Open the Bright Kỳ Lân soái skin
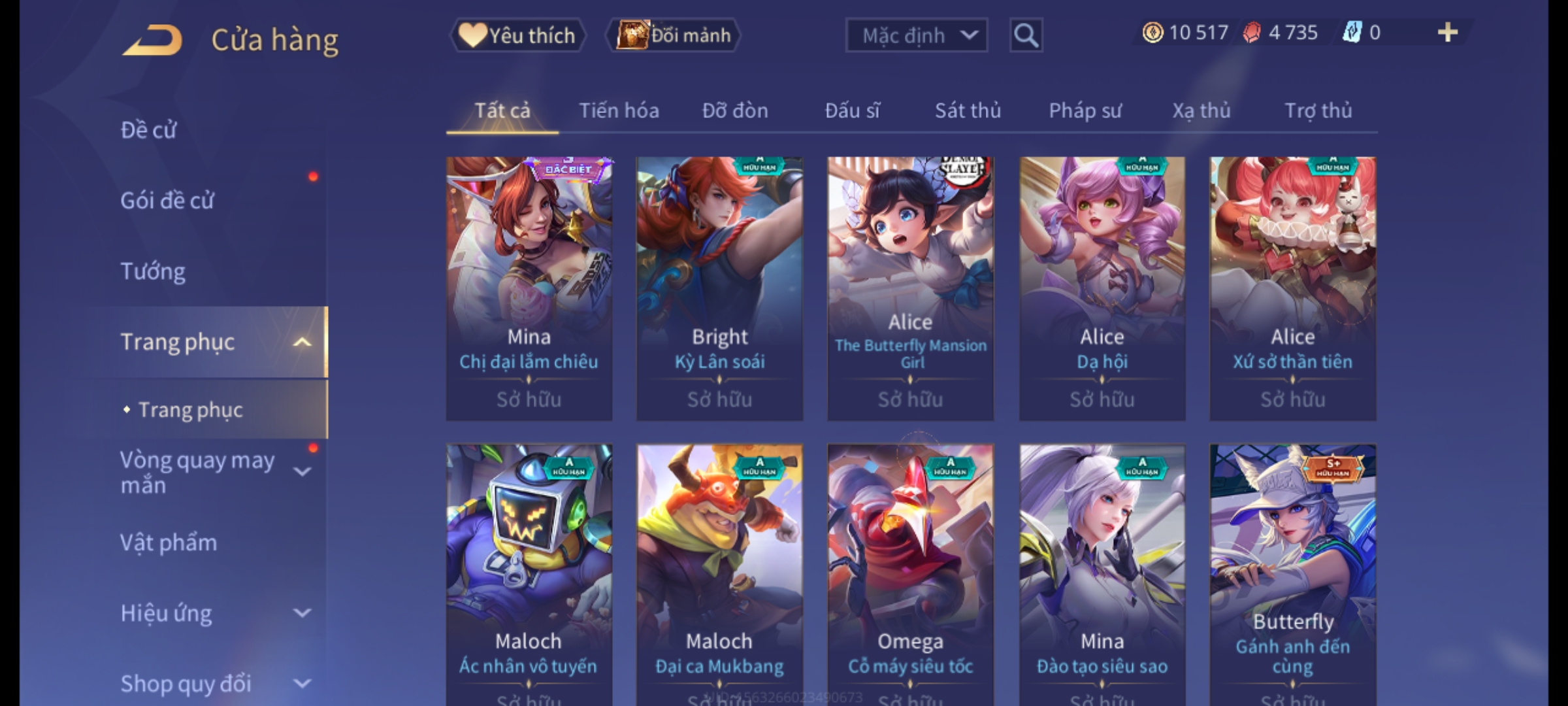The image size is (1568, 706). click(x=719, y=288)
